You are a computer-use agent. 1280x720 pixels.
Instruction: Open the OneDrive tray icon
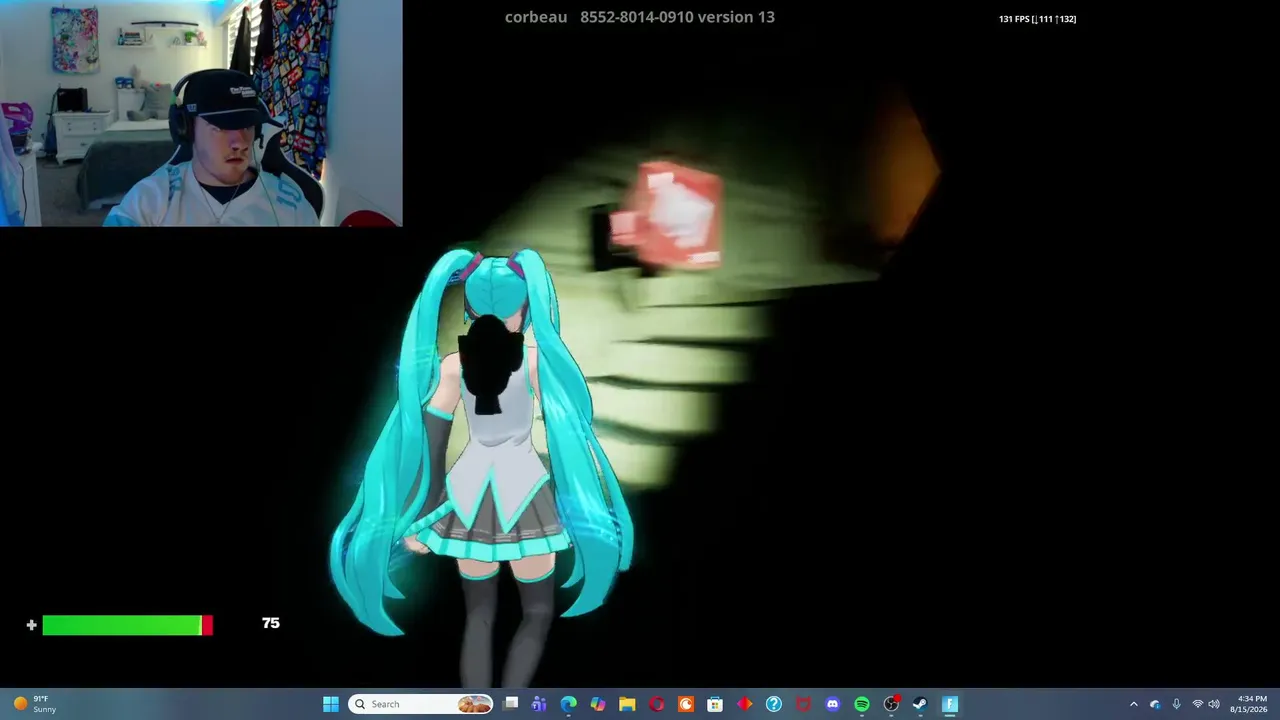click(1155, 704)
